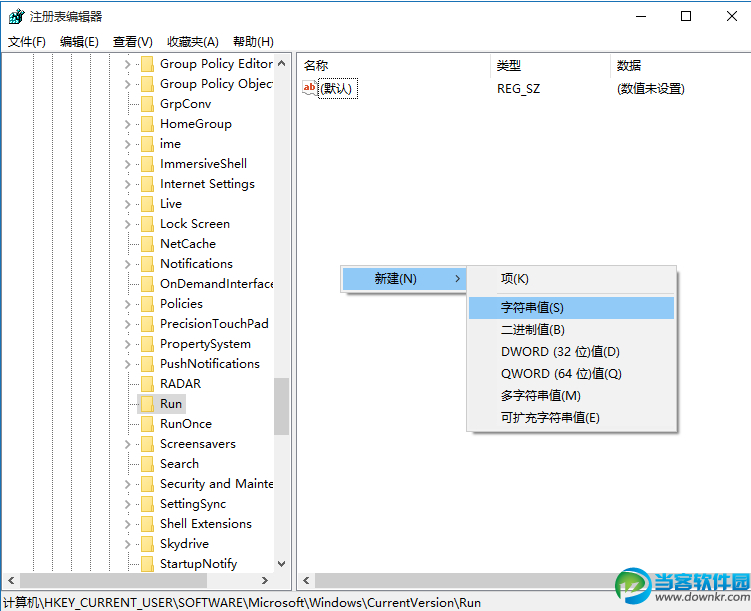
Task: Click the PushNotifications folder icon
Action: 148,364
